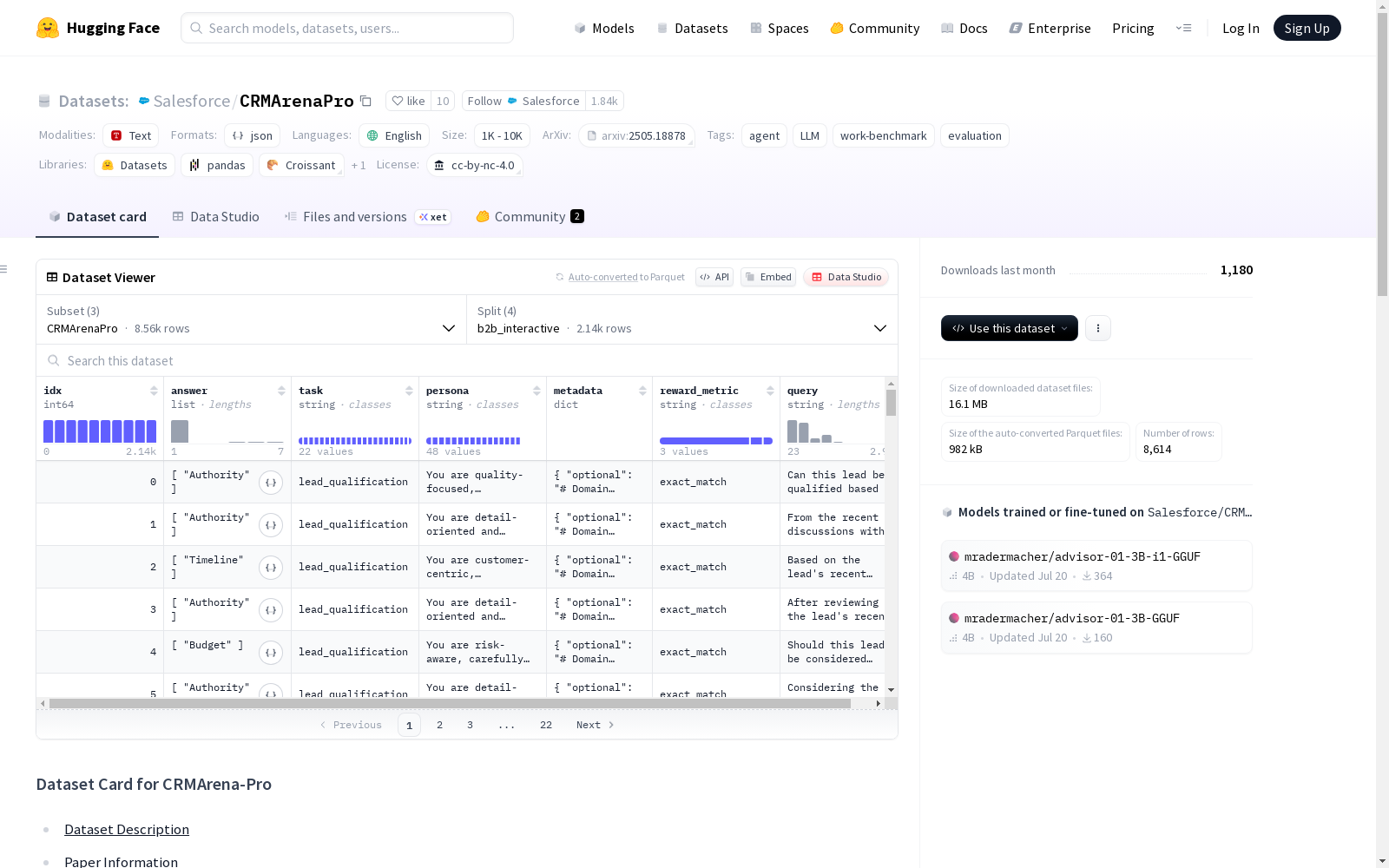Open the arxiv:2505.18878 paper tag
Screen dimensions: 1389x868
(x=636, y=135)
